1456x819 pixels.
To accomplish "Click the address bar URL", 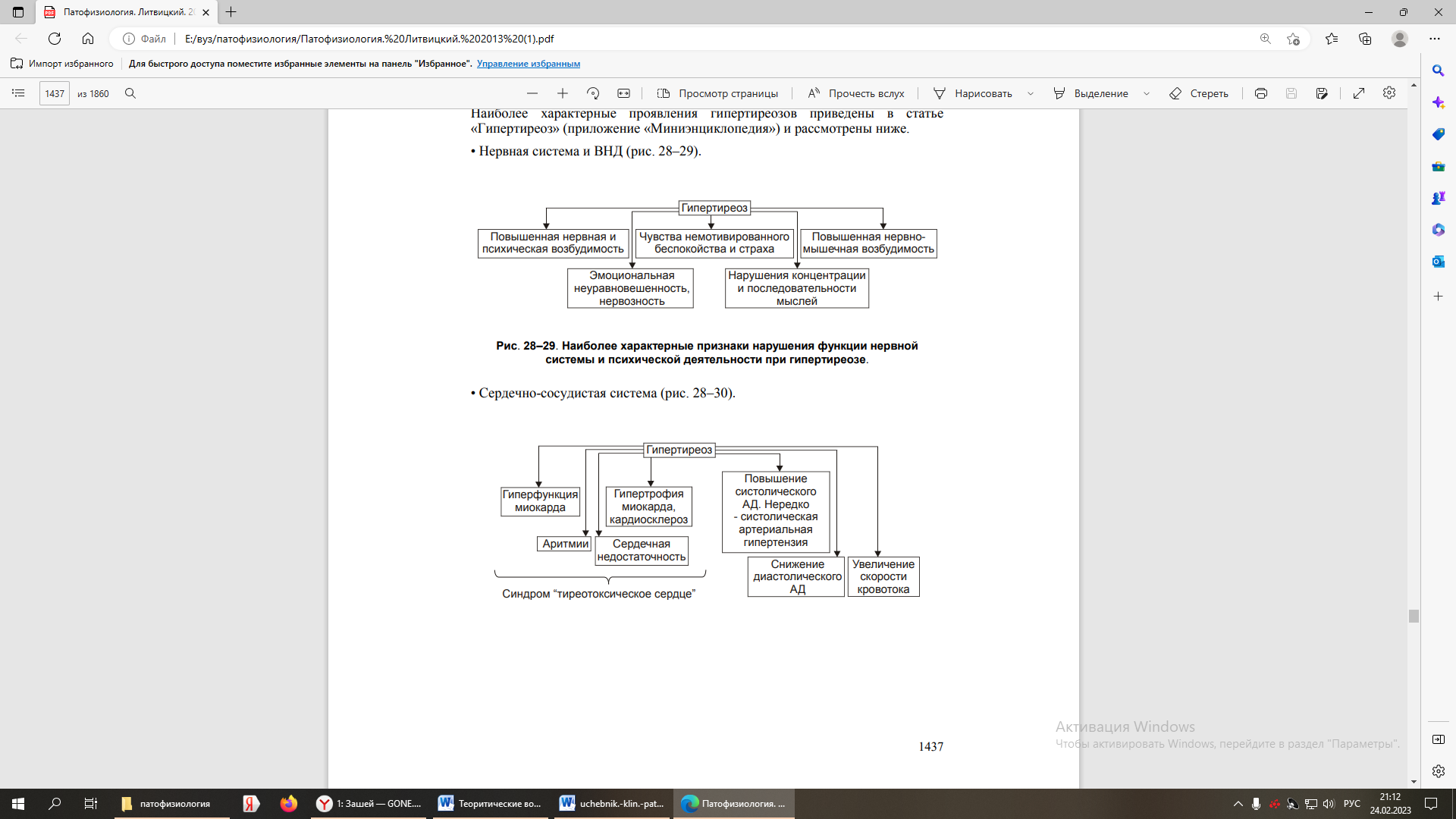I will 369,39.
